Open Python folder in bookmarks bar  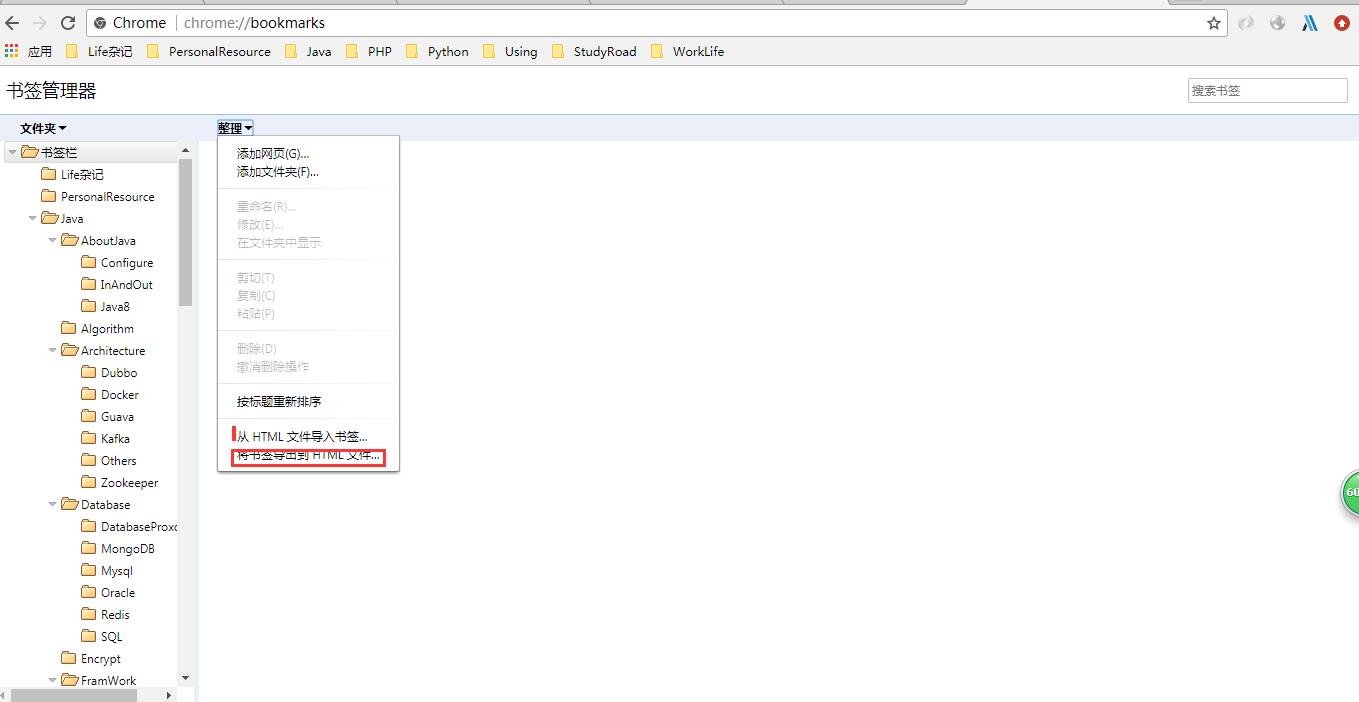(x=437, y=51)
